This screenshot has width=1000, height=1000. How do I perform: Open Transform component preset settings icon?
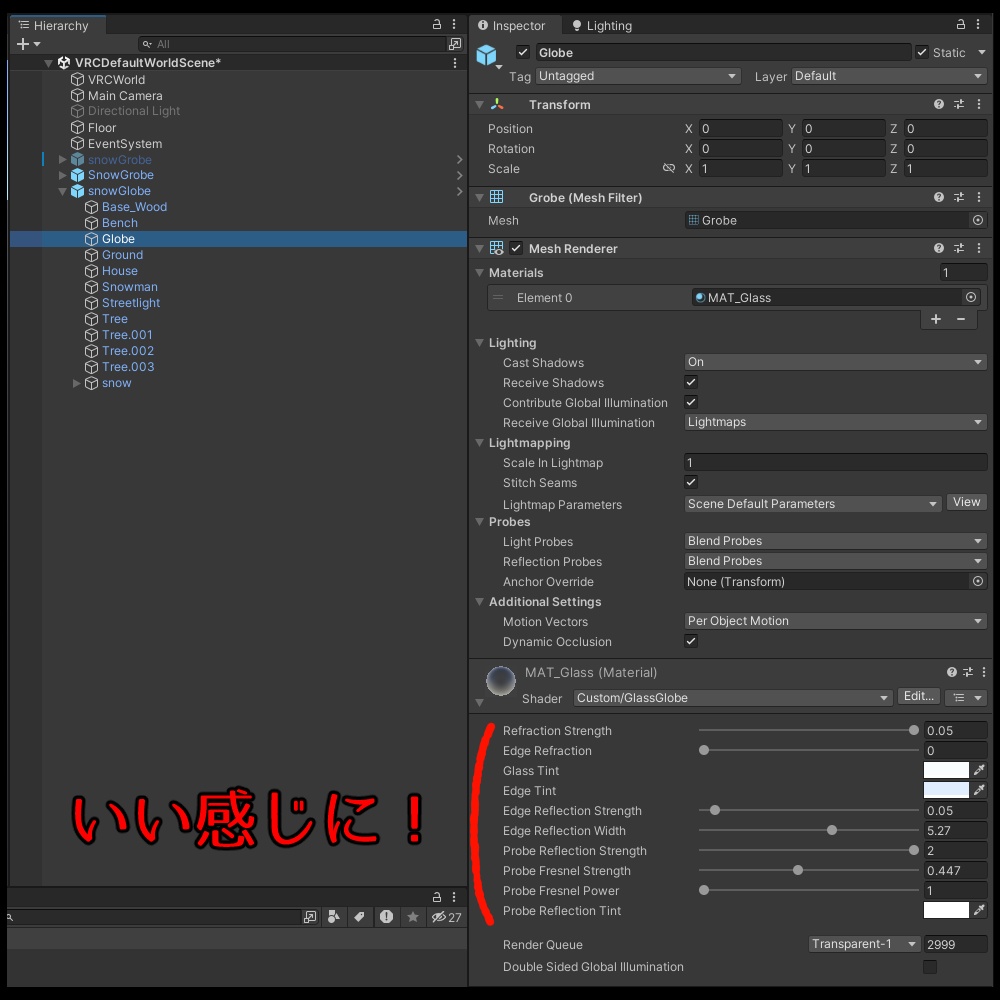tap(959, 104)
